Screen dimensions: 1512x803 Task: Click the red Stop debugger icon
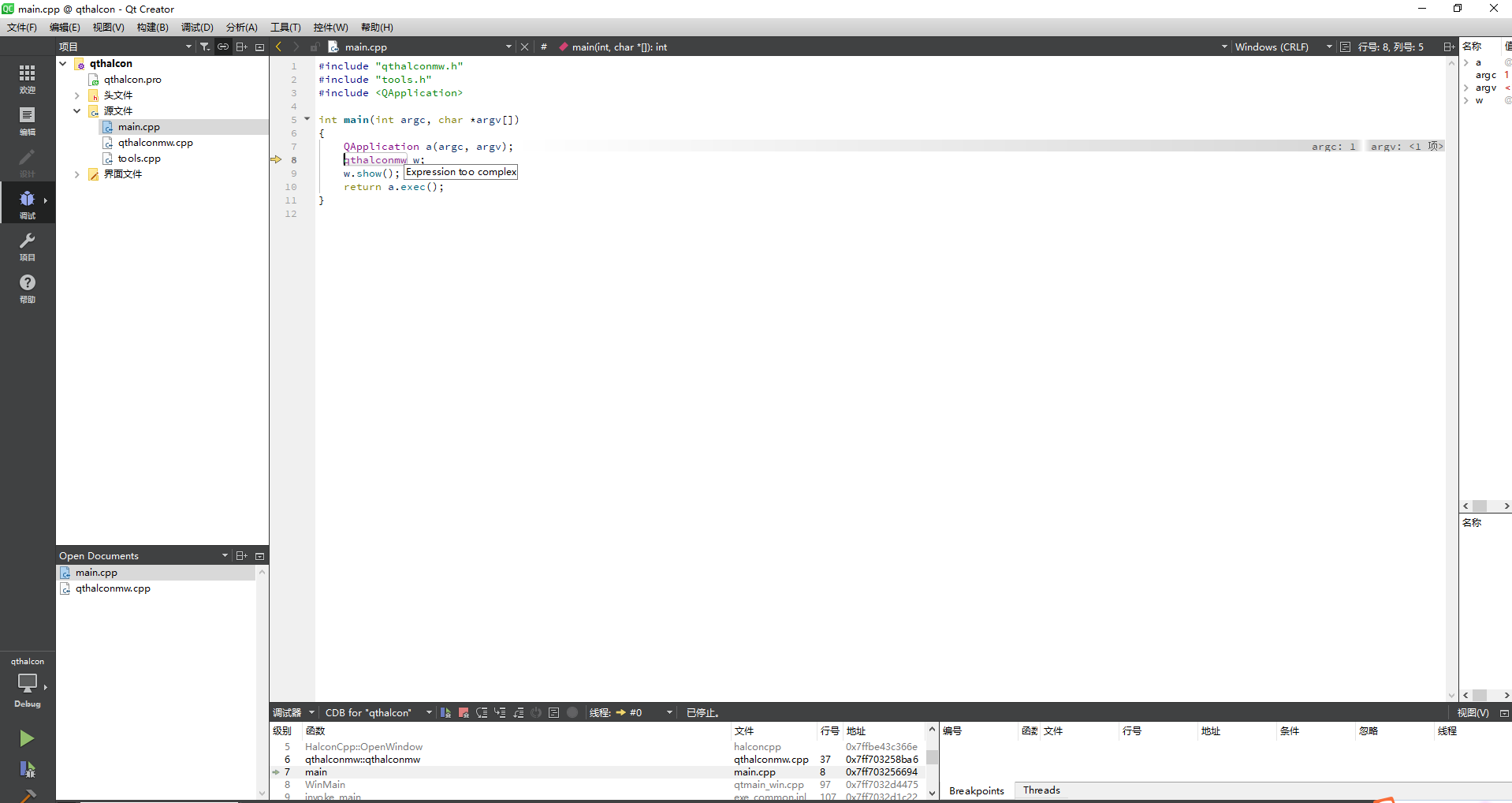coord(464,712)
